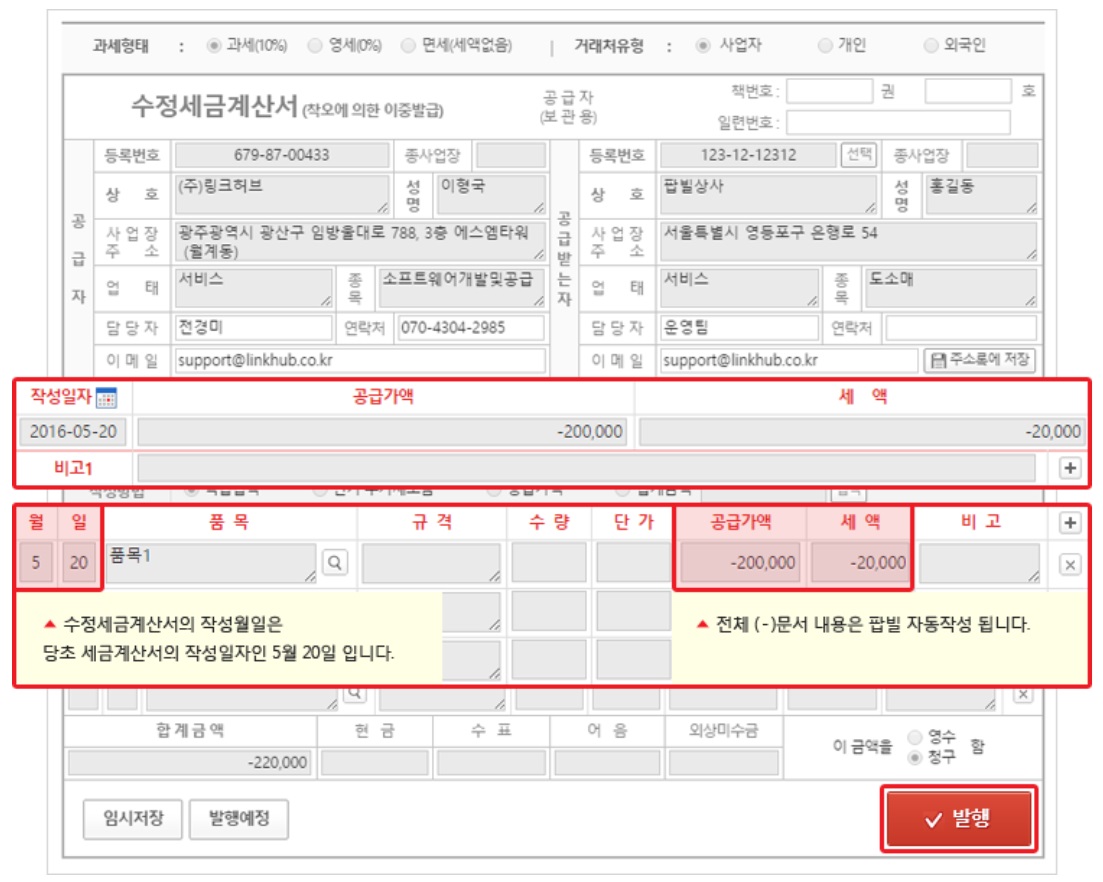Select 면세(세액없음) radio option
1103x882 pixels.
(x=408, y=46)
